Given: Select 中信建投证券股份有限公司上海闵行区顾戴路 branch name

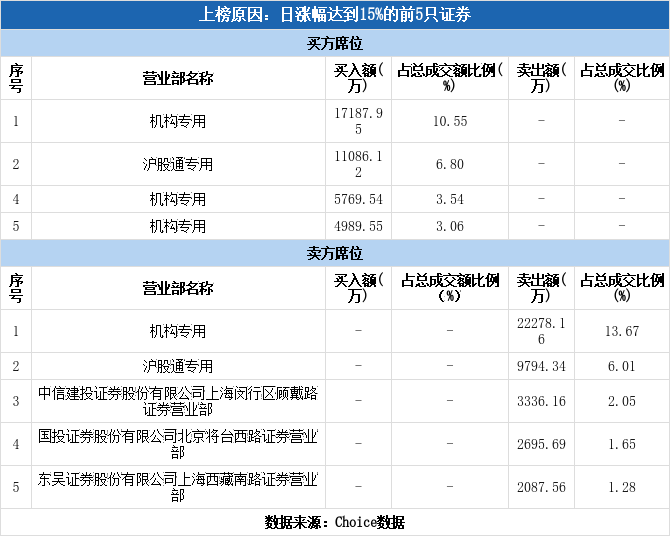Looking at the screenshot, I should pos(178,401).
